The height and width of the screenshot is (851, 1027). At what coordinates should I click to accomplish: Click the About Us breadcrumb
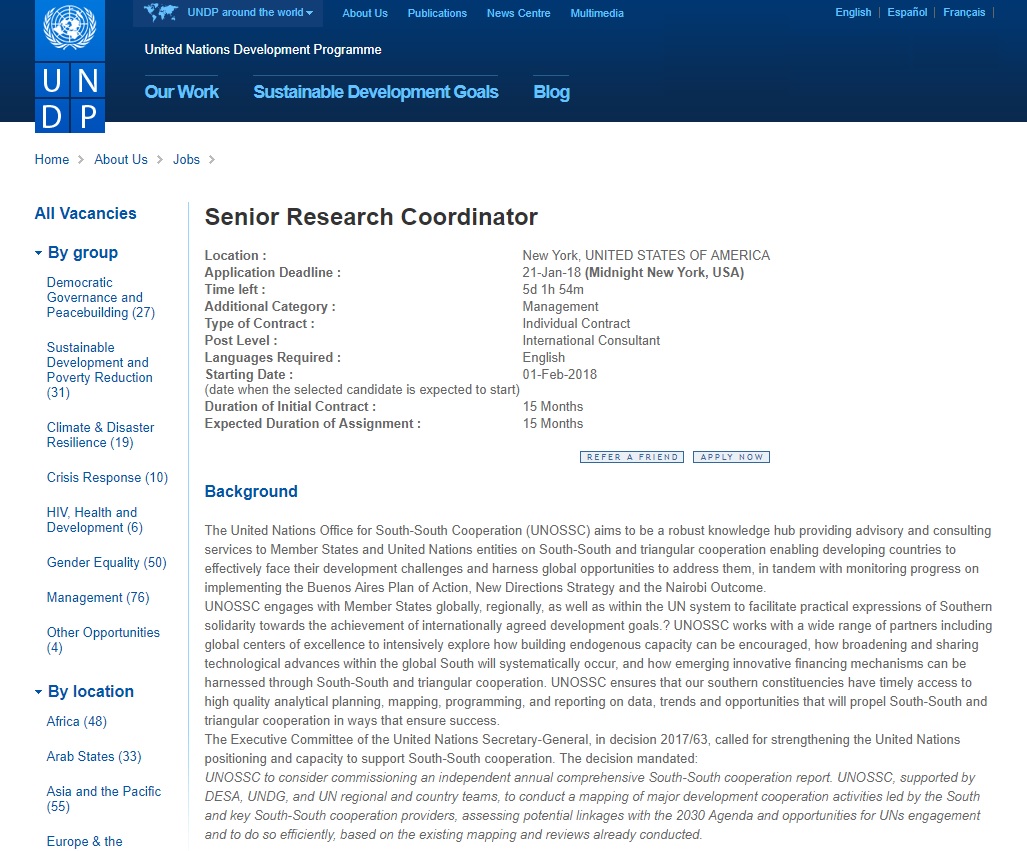click(121, 160)
